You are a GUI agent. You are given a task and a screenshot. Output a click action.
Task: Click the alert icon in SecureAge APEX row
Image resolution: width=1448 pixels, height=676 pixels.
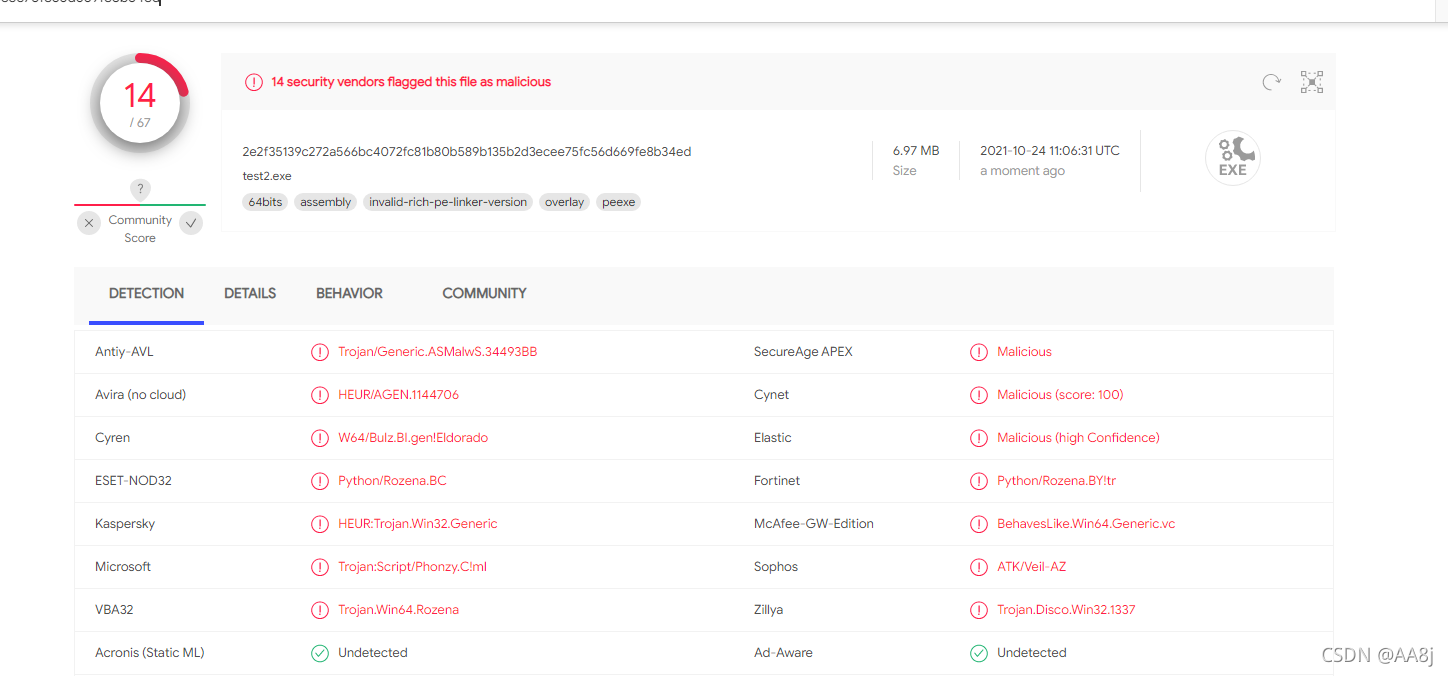pos(979,352)
